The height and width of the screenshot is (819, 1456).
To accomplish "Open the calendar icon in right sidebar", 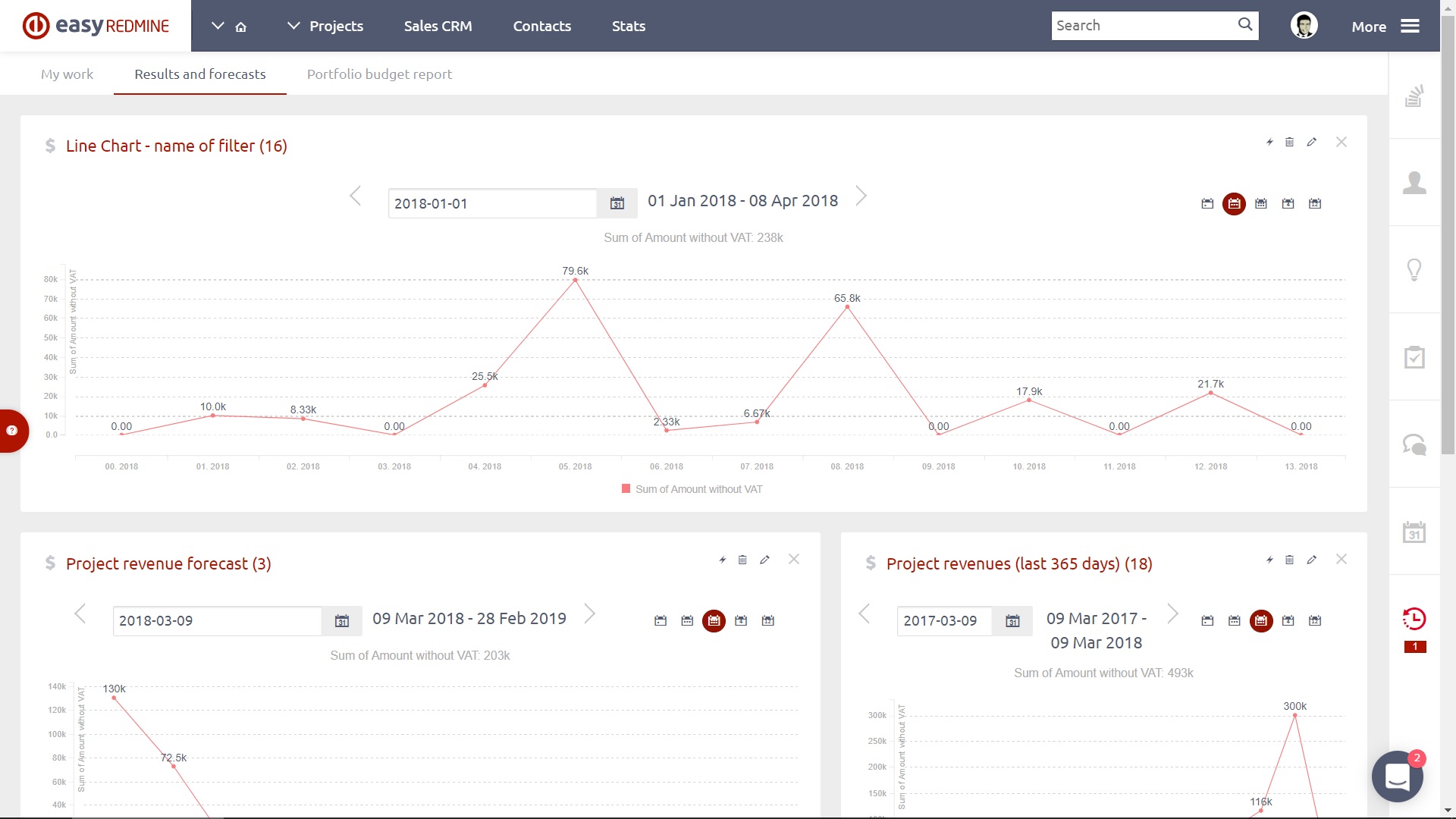I will click(1414, 532).
